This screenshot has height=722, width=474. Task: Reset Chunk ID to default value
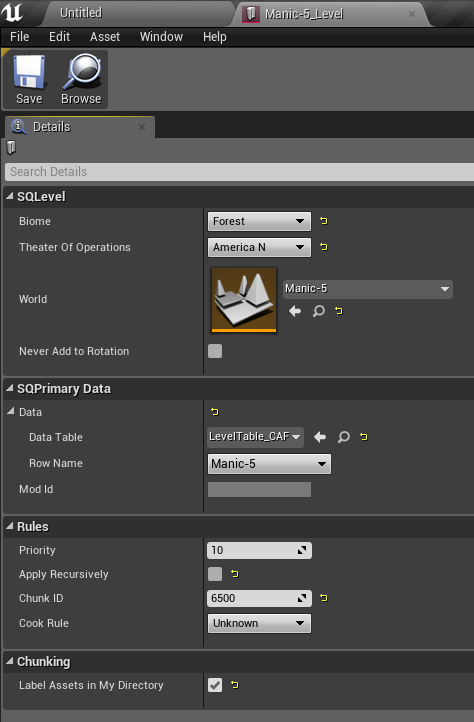(324, 598)
